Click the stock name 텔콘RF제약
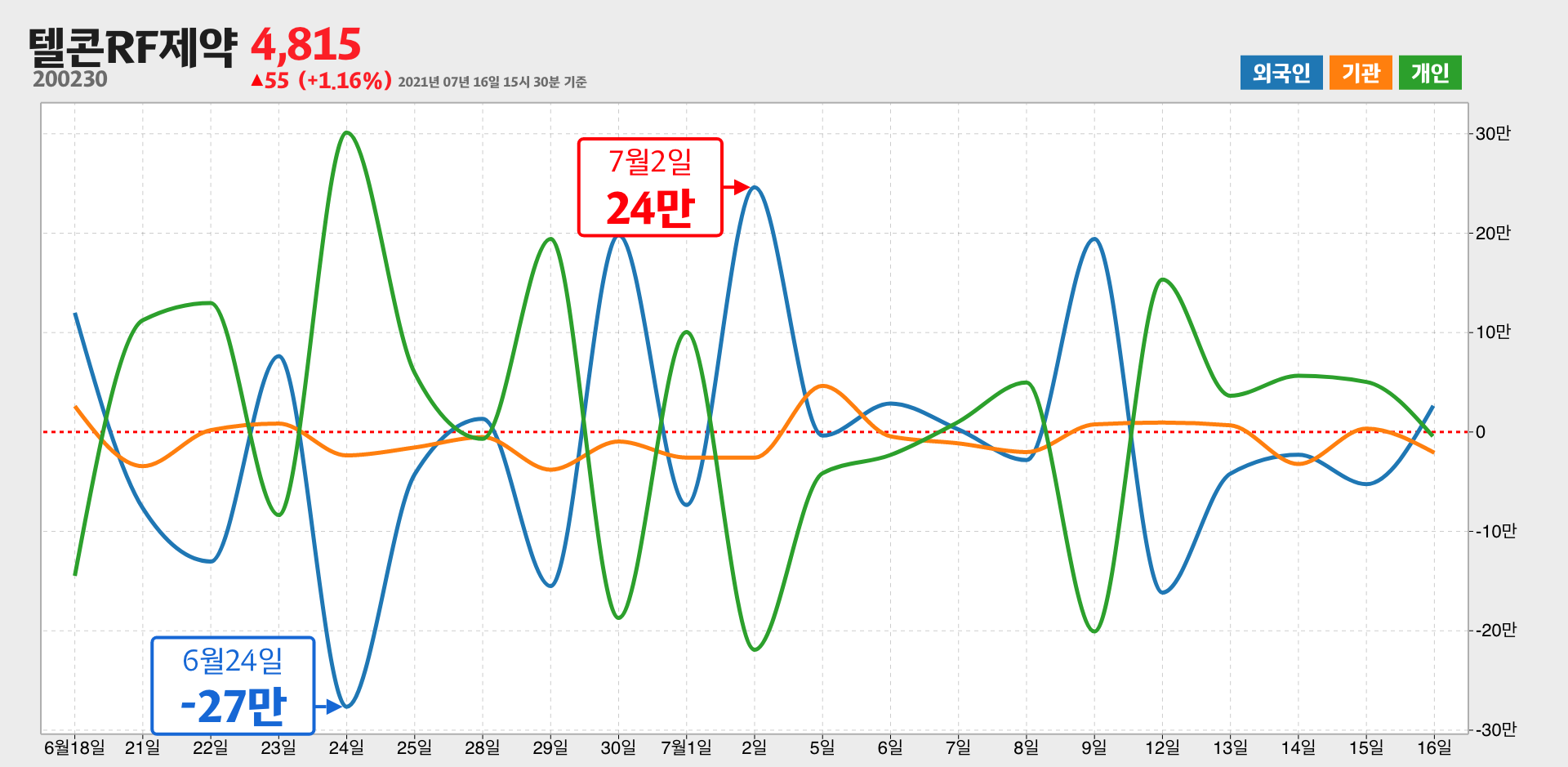1568x767 pixels. tap(133, 46)
